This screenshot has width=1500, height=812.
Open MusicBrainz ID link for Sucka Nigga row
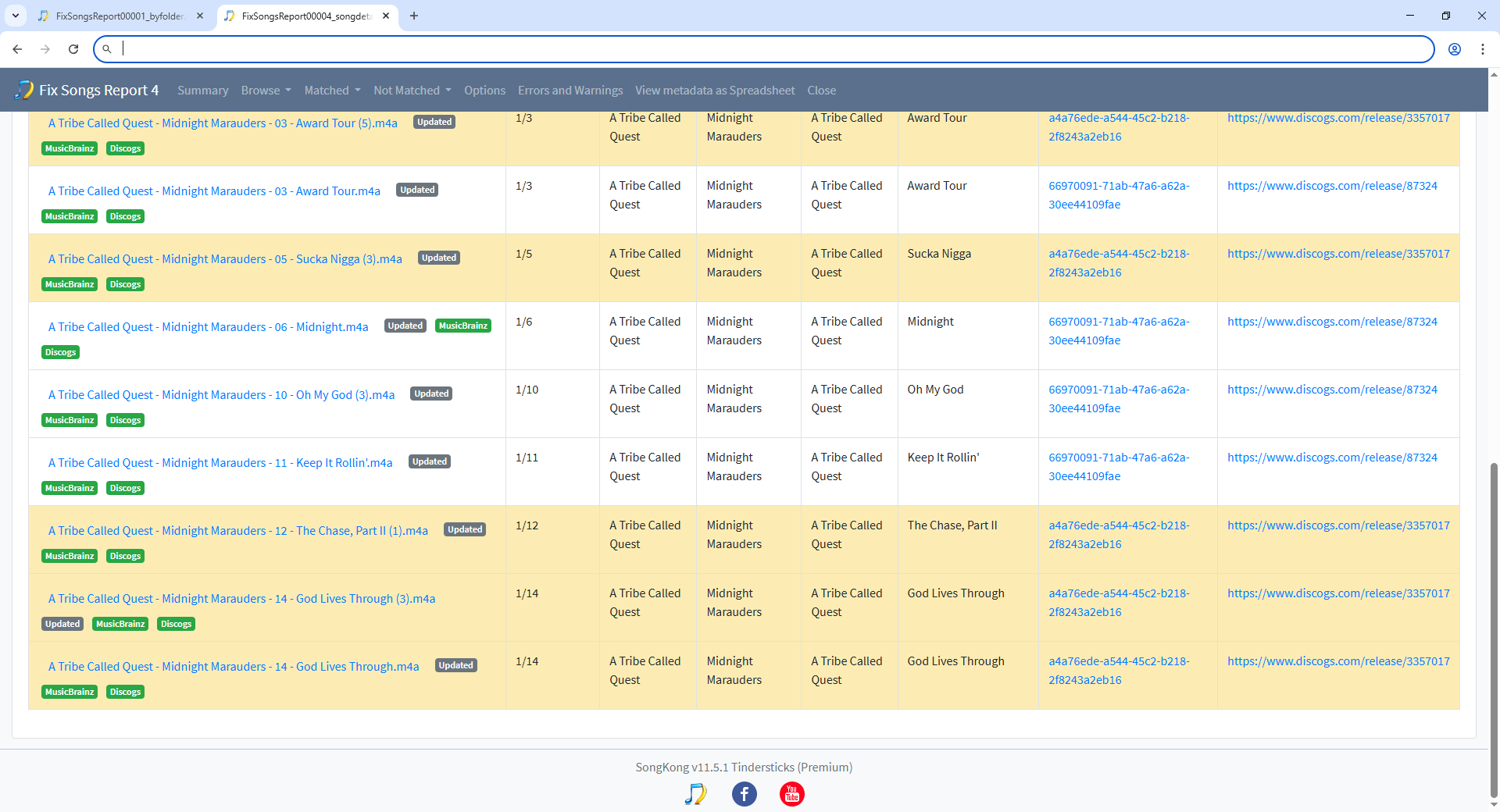(x=1119, y=263)
